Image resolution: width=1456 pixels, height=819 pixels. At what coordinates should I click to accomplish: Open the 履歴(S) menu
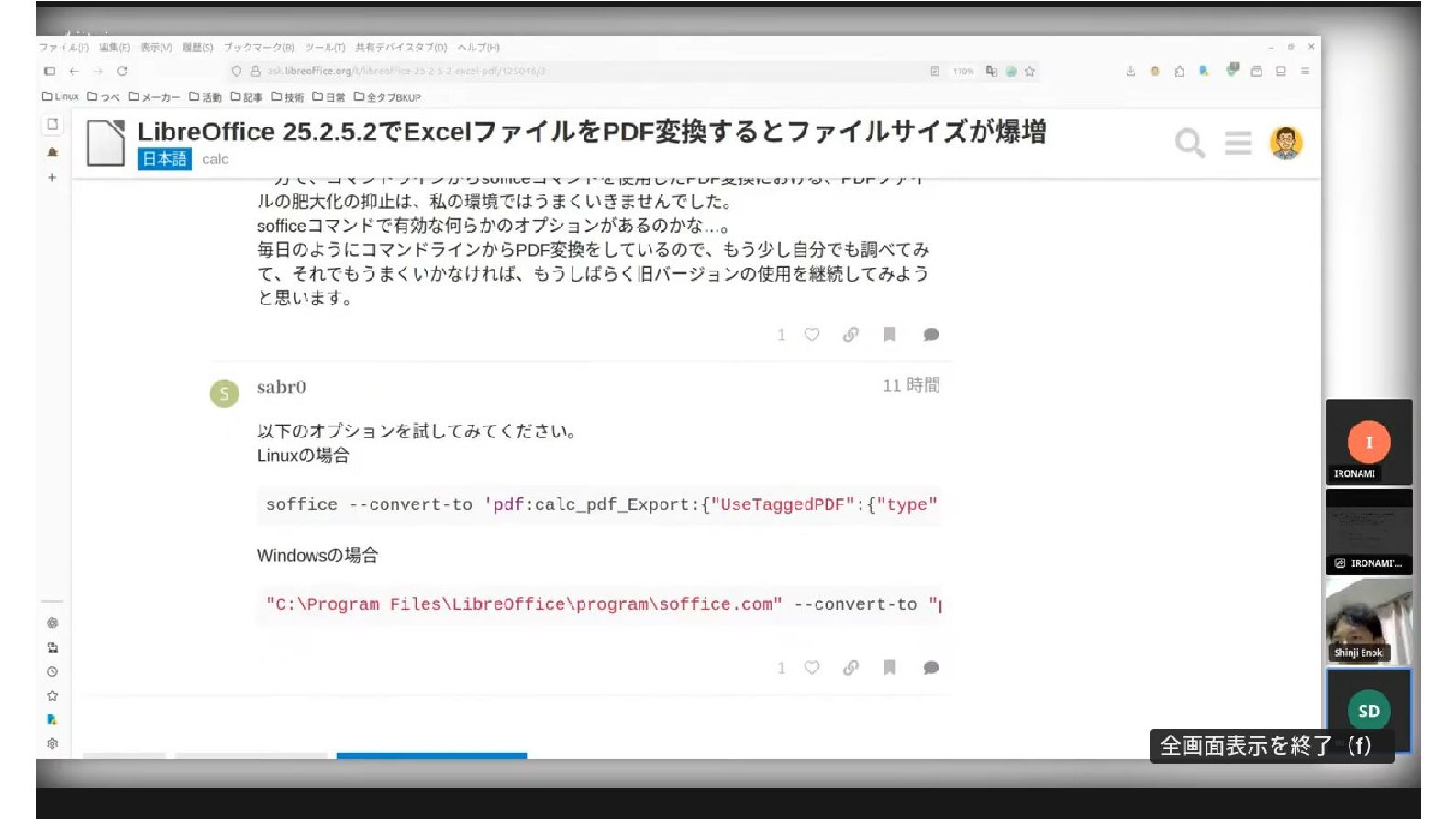tap(197, 47)
